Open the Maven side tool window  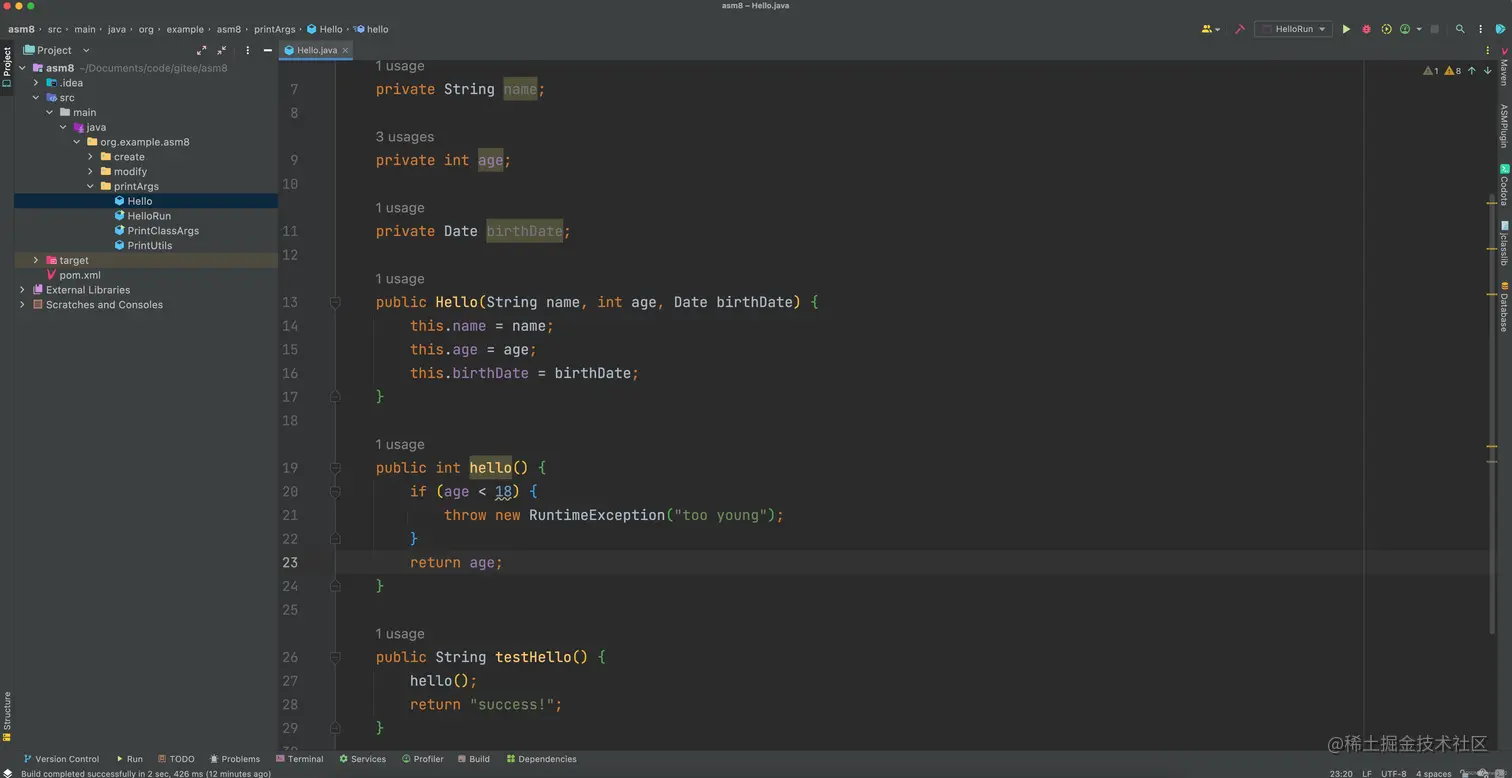[1503, 66]
